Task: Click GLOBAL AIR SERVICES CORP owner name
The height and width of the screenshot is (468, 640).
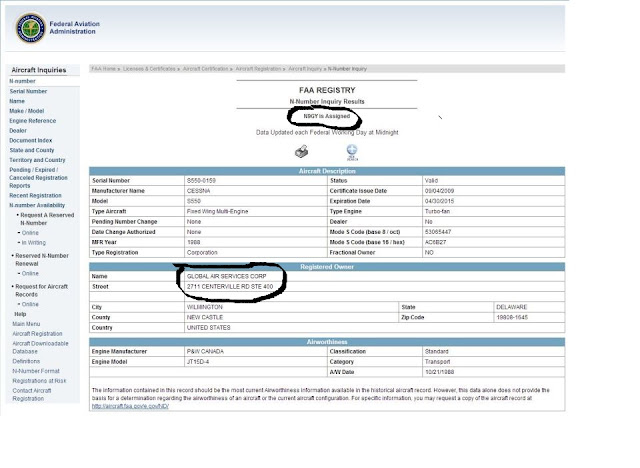Action: click(x=227, y=277)
